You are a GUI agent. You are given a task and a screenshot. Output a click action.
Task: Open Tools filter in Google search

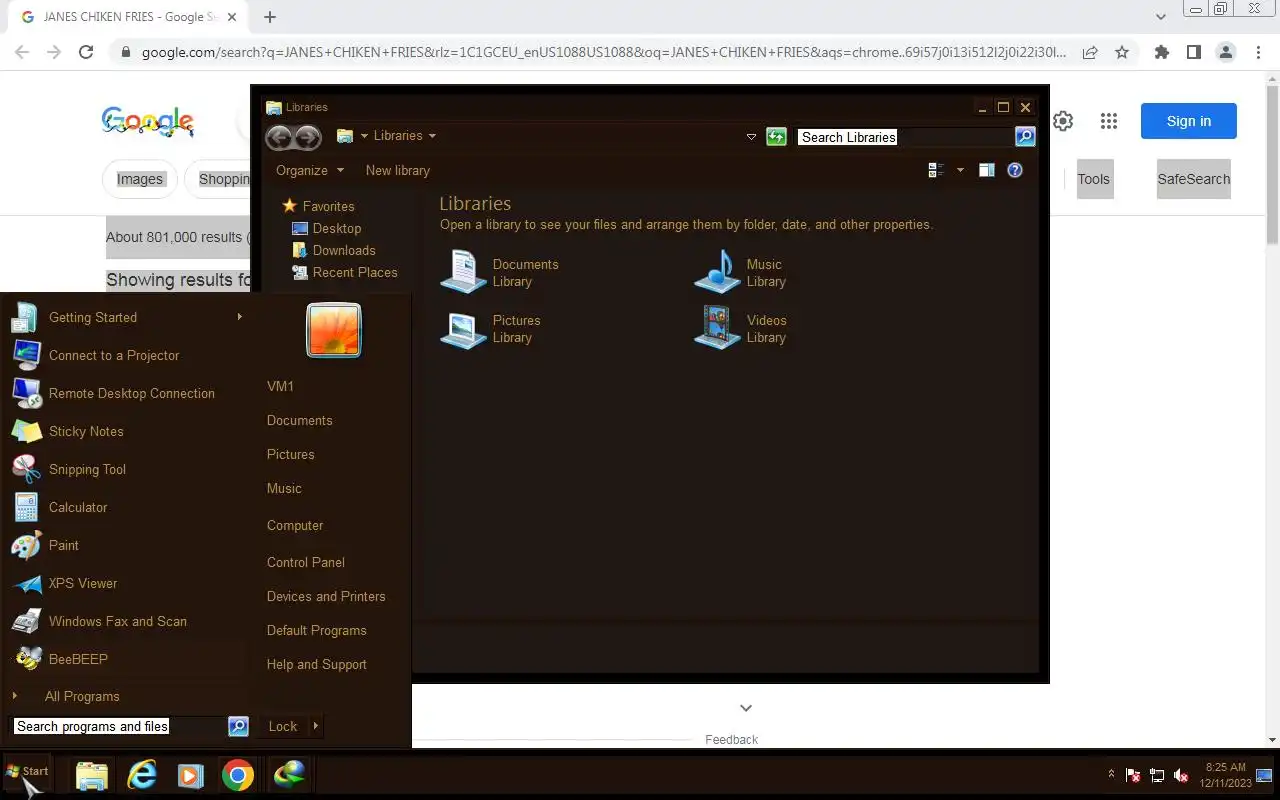pos(1094,179)
